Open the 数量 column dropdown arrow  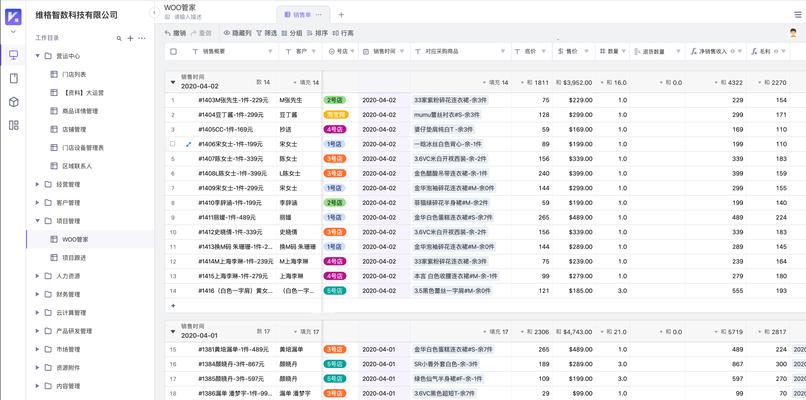pos(624,51)
